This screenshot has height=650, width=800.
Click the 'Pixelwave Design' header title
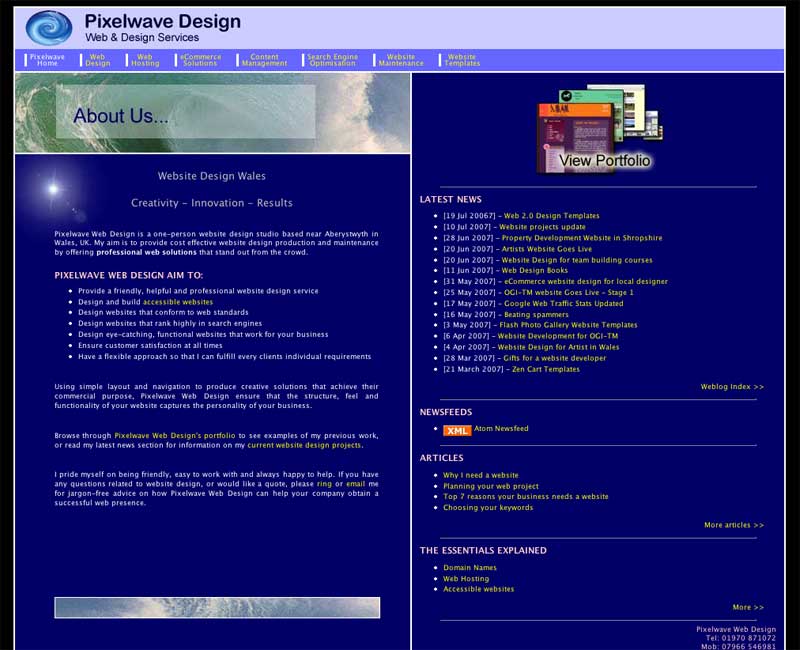[163, 21]
